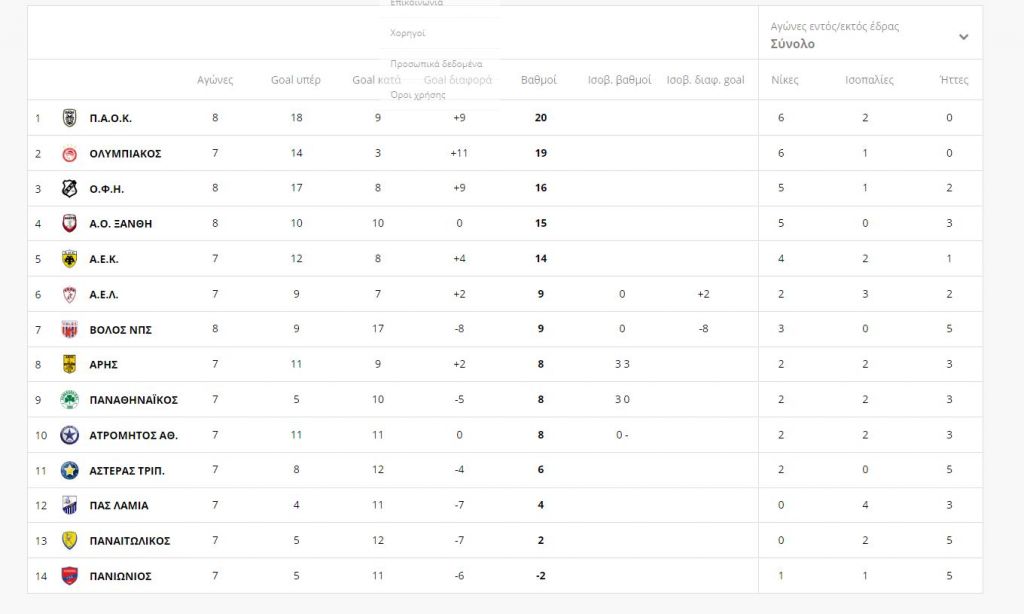Open the Όροι χρήσης menu link
This screenshot has width=1024, height=614.
point(417,95)
